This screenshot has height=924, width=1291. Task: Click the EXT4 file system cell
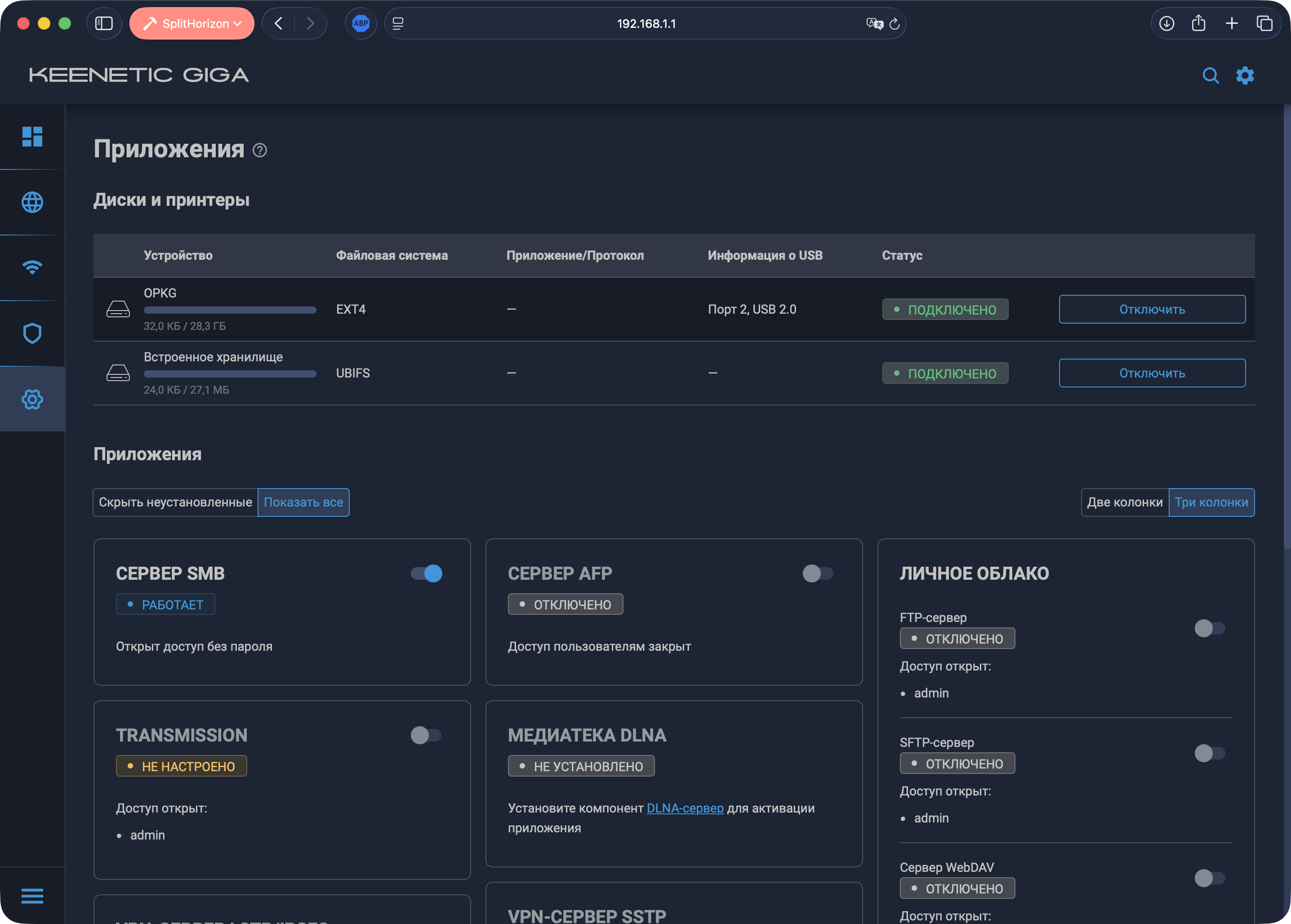(x=351, y=309)
